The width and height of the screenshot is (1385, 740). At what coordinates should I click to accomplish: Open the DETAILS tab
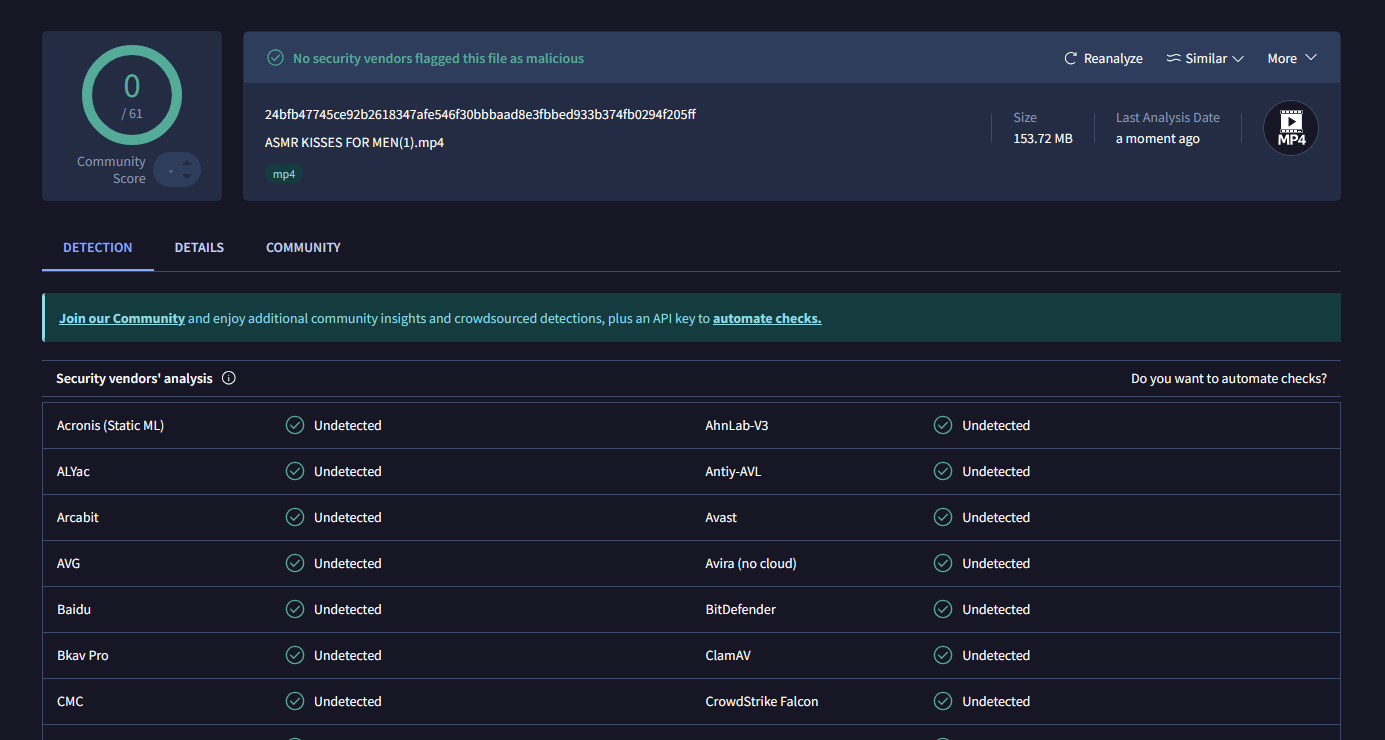point(199,248)
